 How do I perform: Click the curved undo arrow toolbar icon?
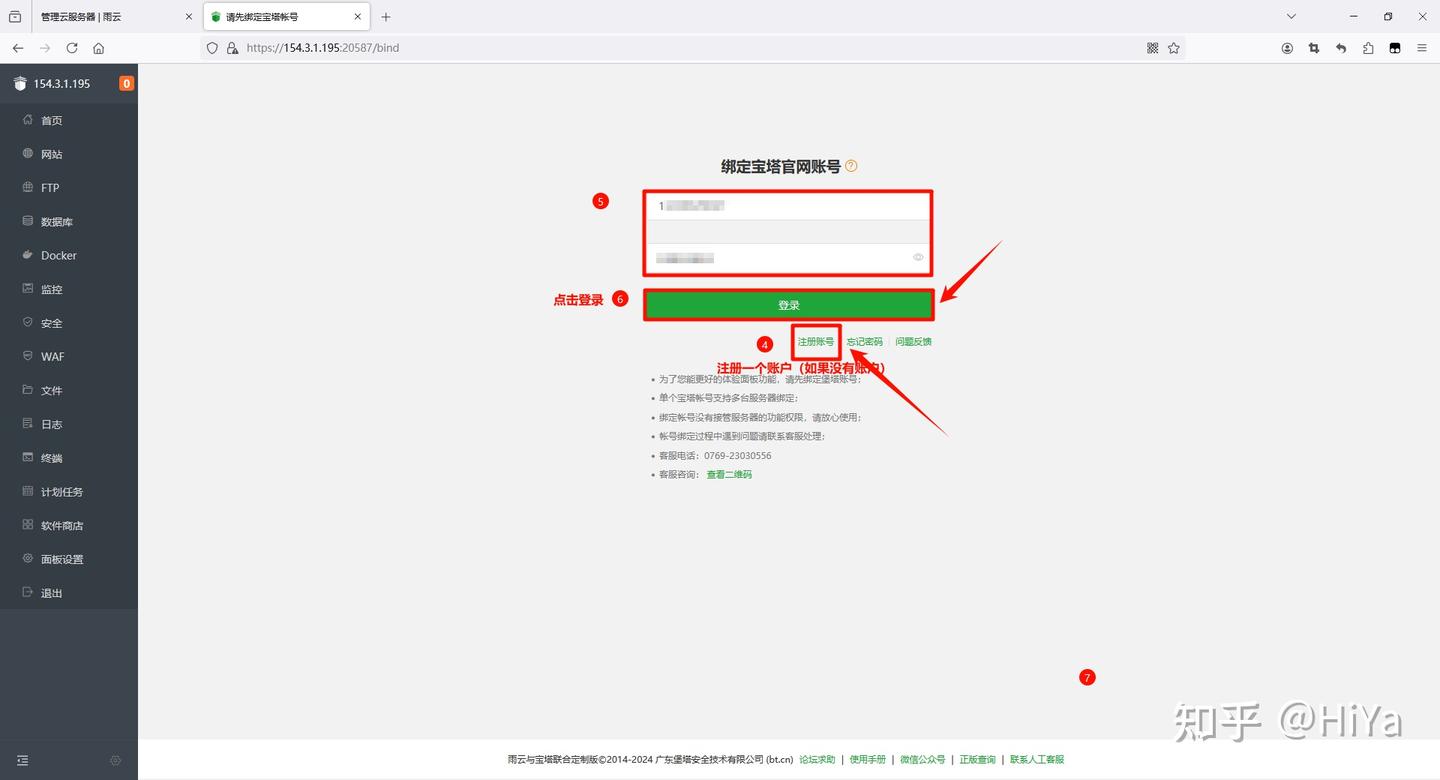(x=1341, y=48)
